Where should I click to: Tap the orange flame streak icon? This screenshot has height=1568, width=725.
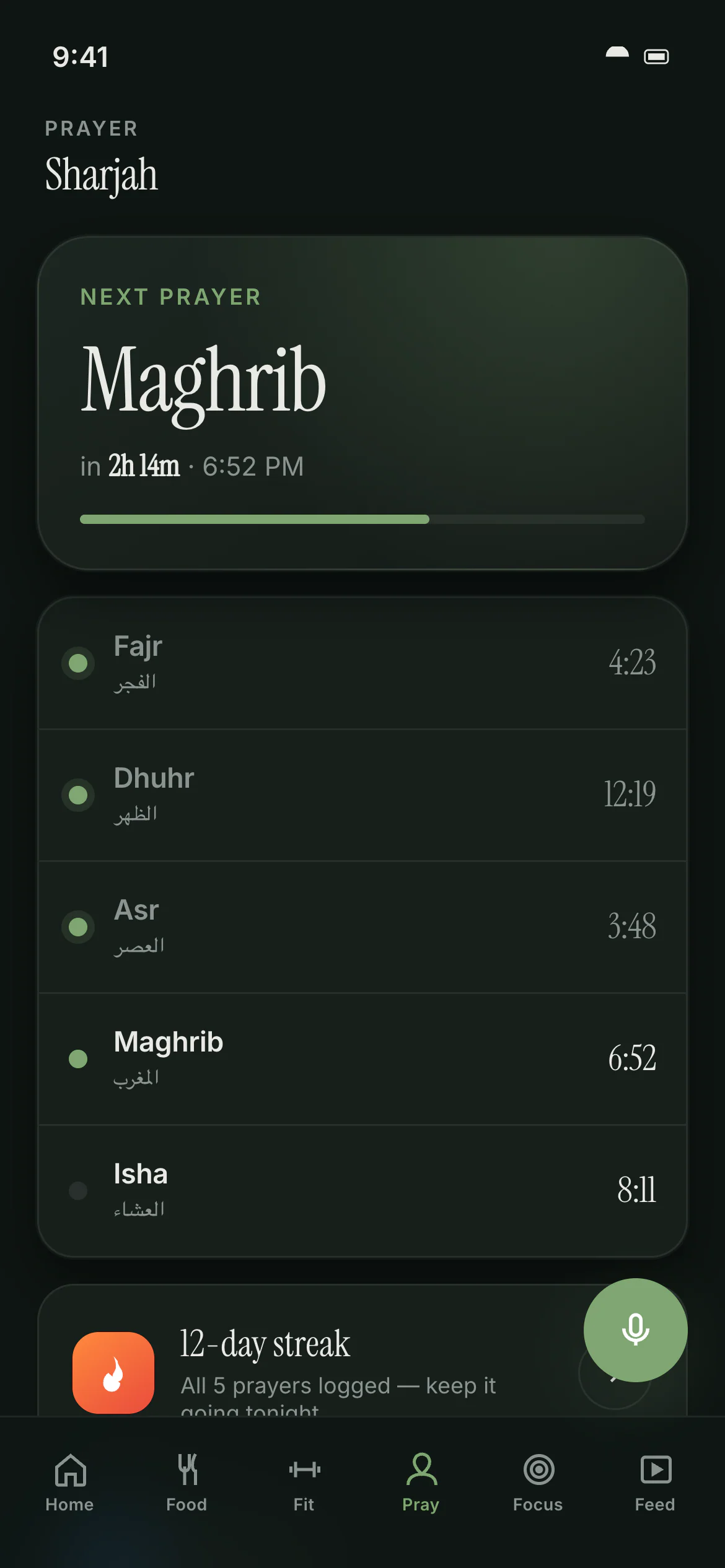pos(113,1372)
